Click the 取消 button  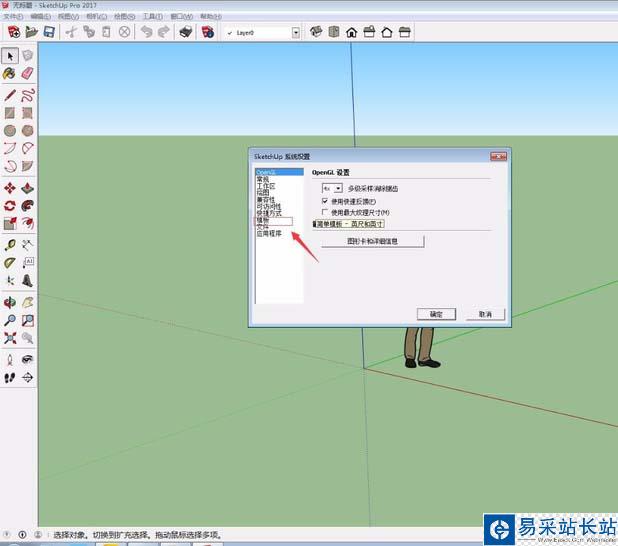(x=485, y=314)
